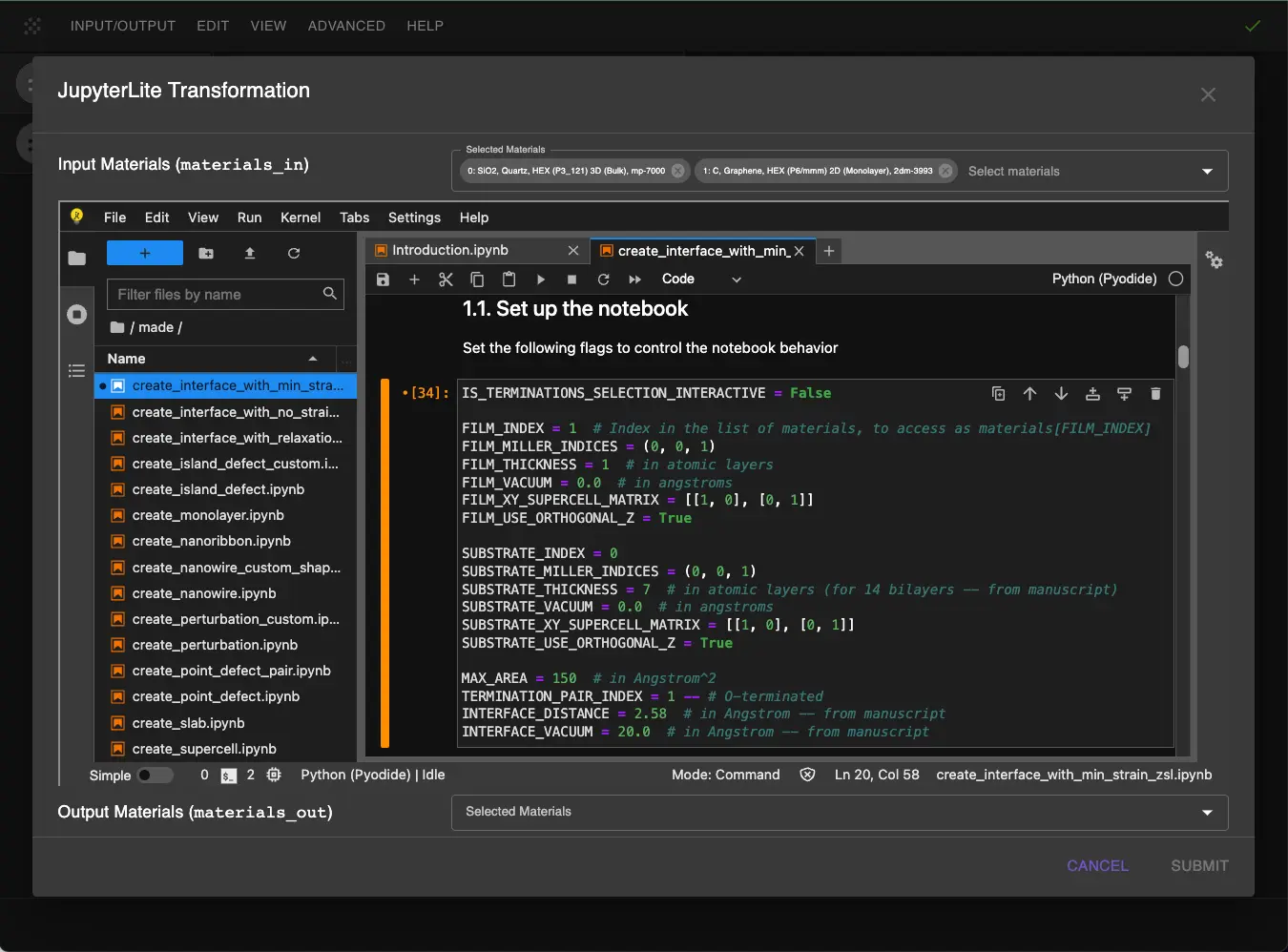Expand the Select materials dropdown
1288x952 pixels.
click(x=1207, y=172)
